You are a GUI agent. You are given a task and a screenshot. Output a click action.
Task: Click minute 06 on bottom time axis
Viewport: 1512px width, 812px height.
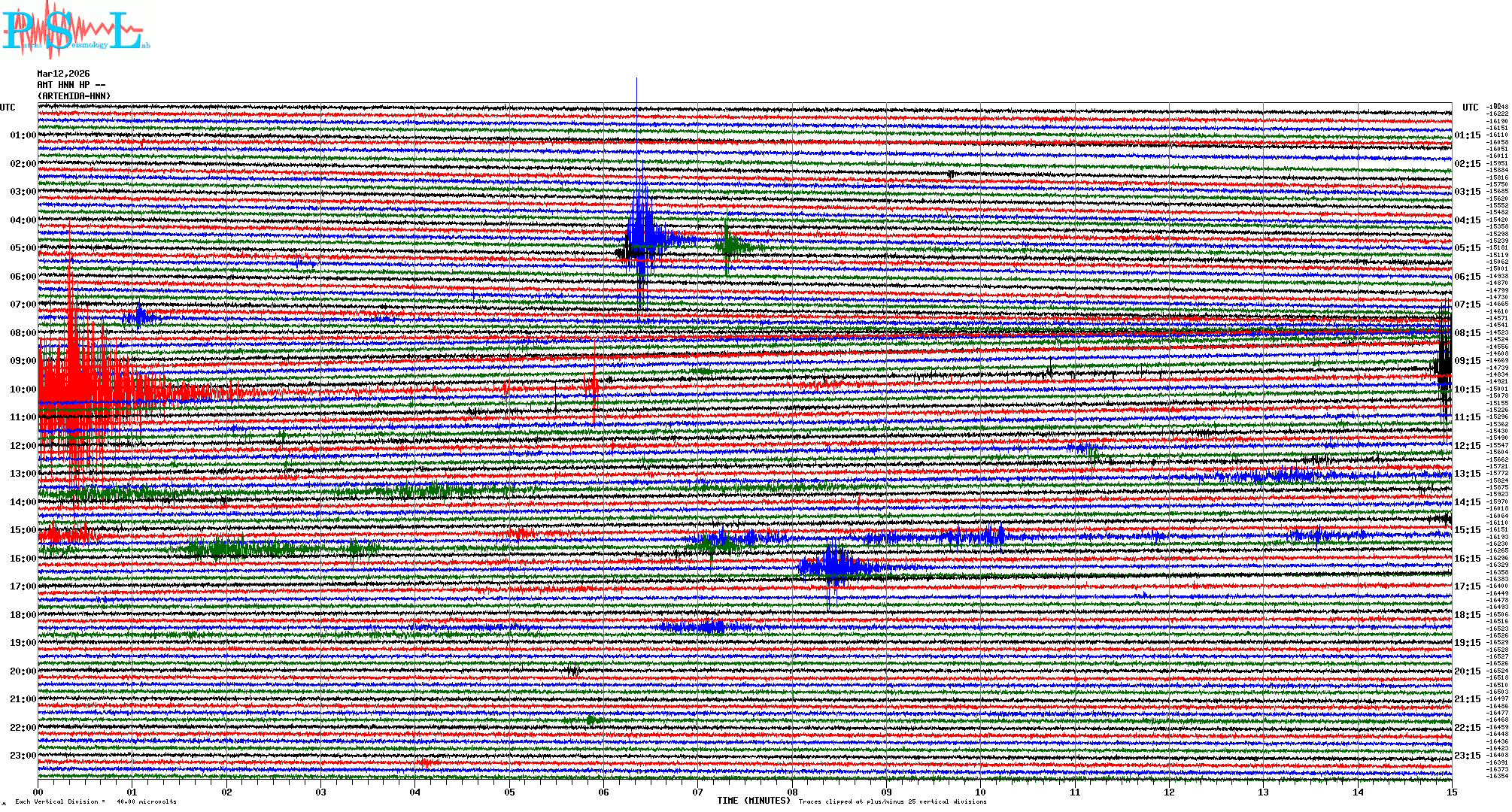[x=603, y=792]
